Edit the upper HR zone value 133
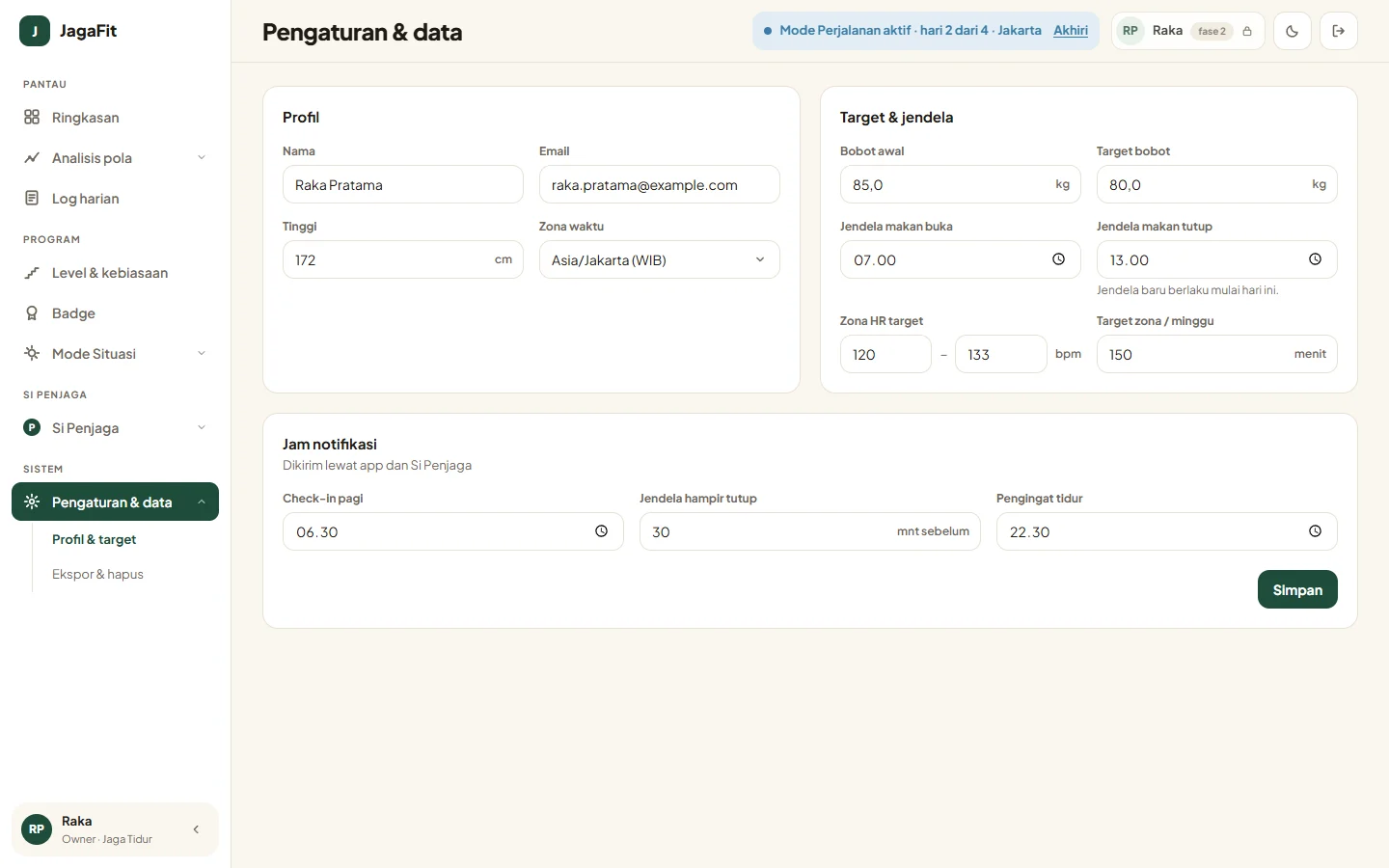The height and width of the screenshot is (868, 1389). [x=1001, y=354]
